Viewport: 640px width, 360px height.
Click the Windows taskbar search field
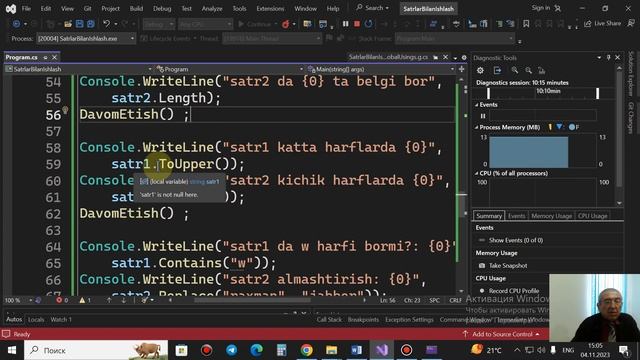(x=96, y=350)
